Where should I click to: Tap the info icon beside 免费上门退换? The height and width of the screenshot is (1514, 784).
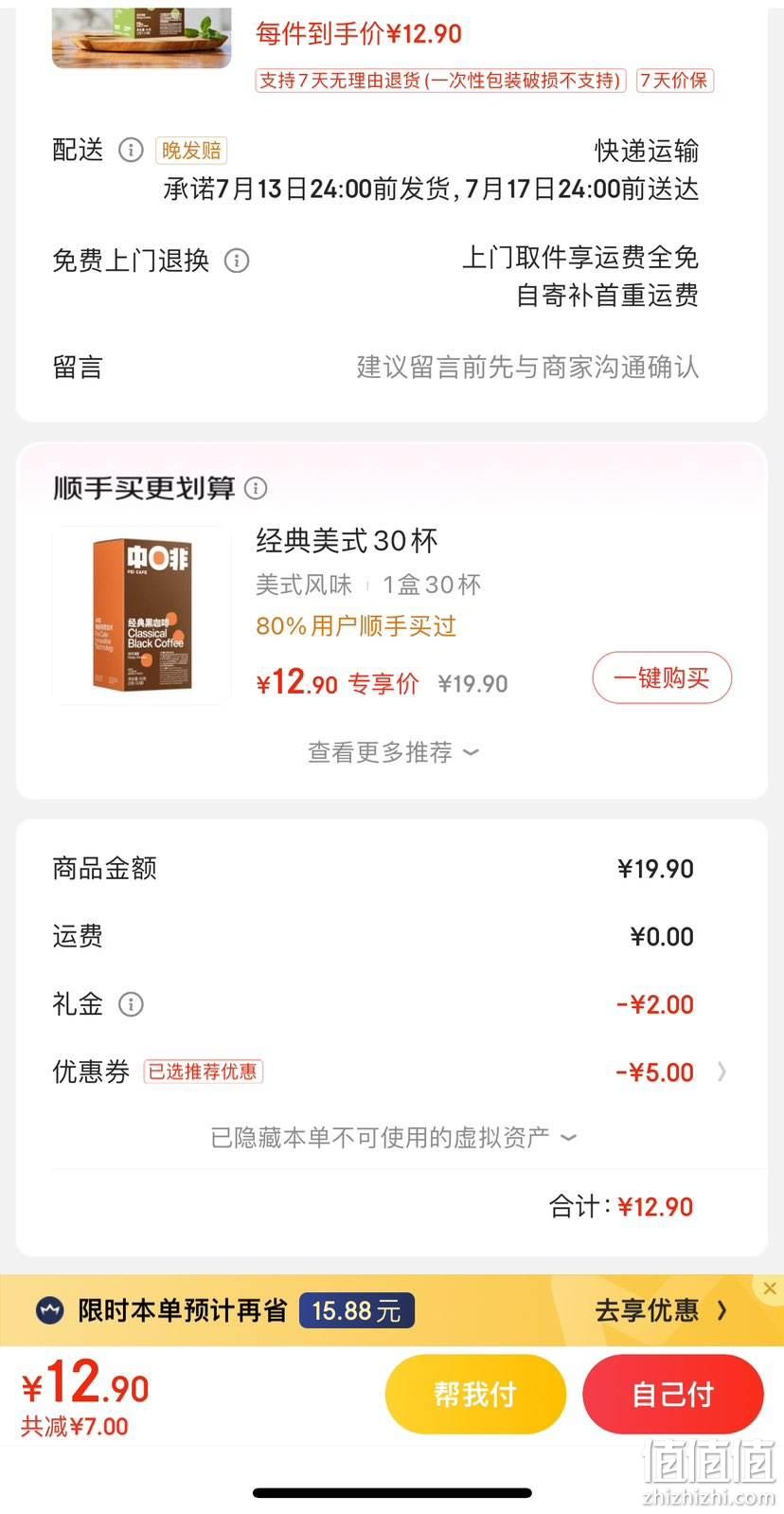coord(237,261)
